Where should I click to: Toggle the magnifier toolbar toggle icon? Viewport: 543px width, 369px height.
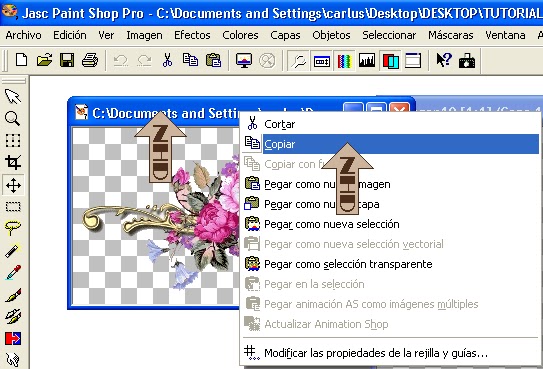point(299,61)
